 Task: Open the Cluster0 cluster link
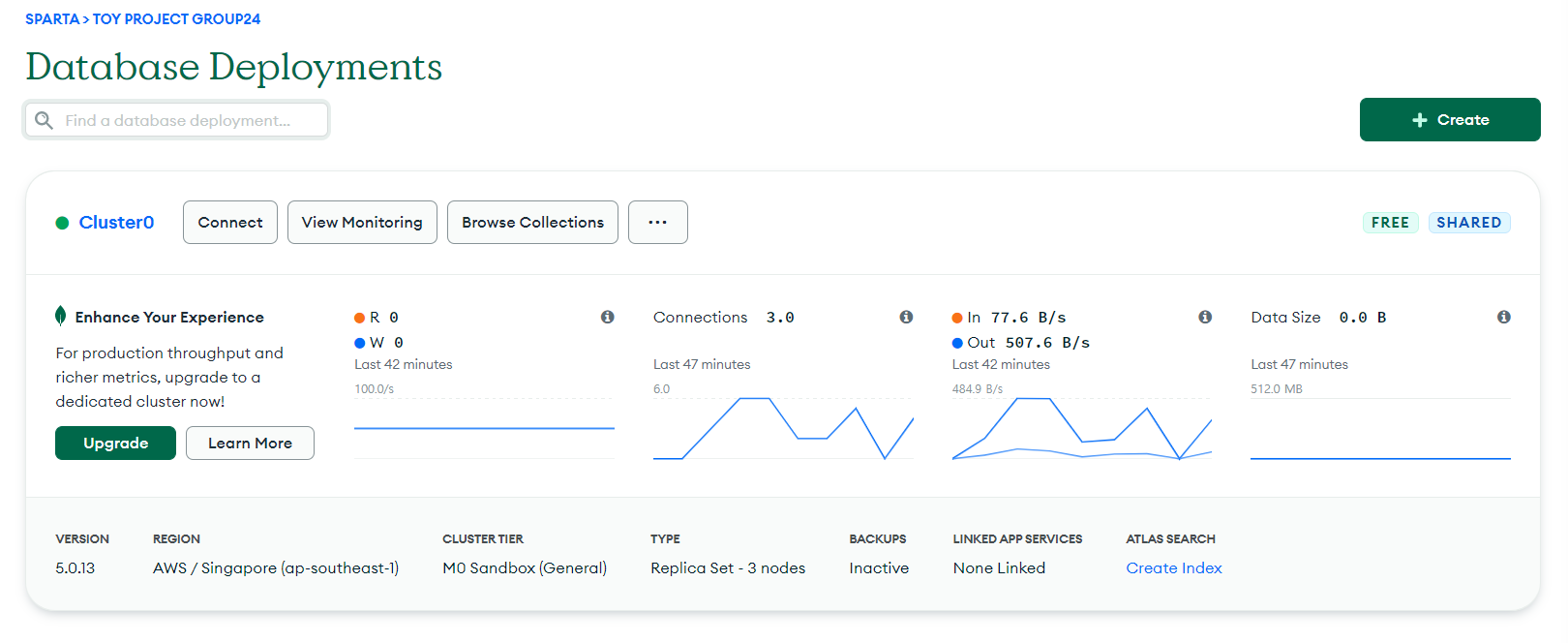pyautogui.click(x=116, y=223)
